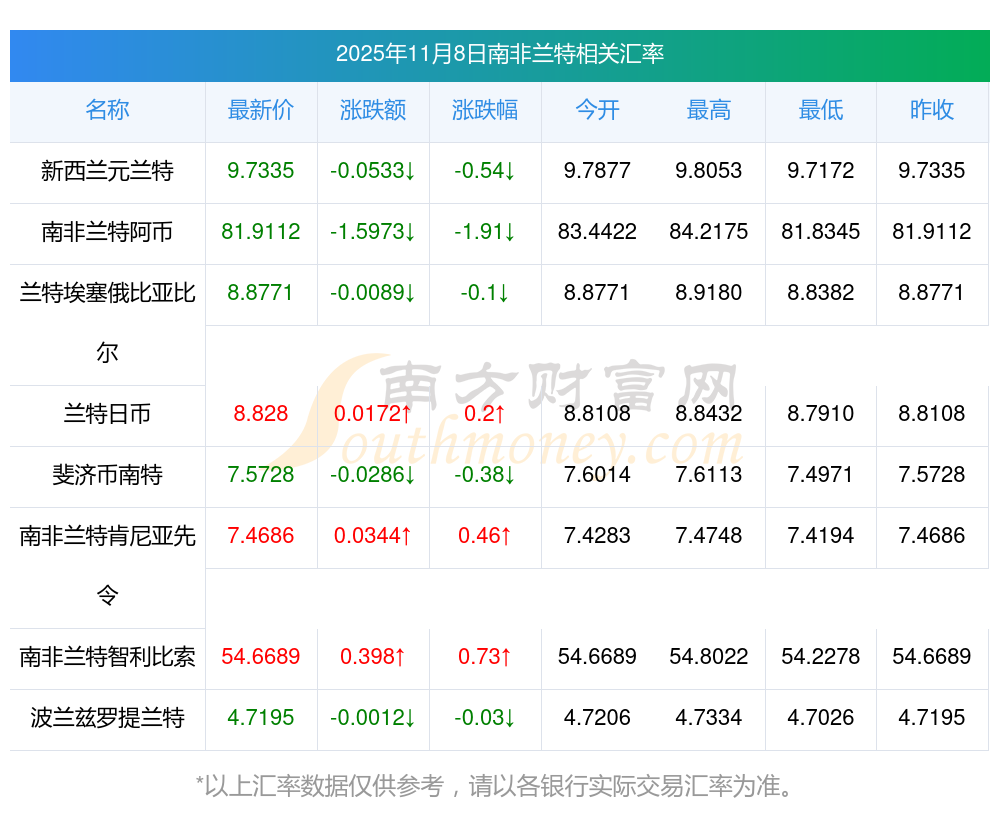Select the 涨跌额 column header

click(x=373, y=111)
